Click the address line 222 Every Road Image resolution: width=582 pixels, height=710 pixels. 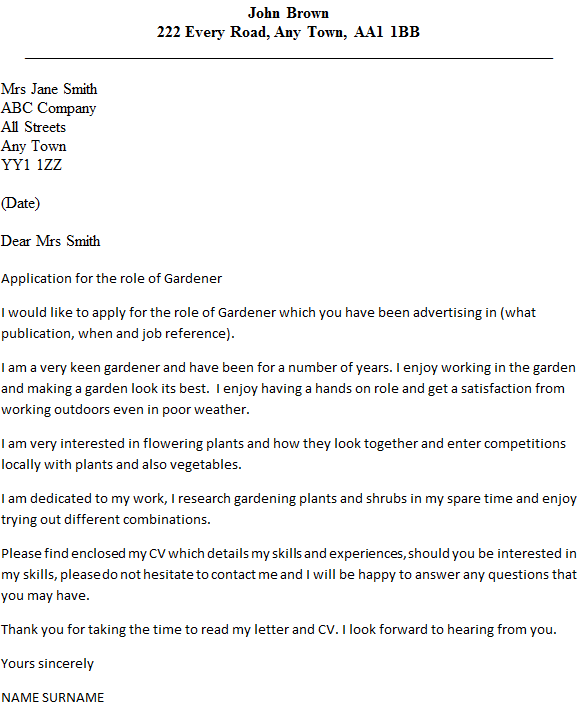tap(288, 32)
